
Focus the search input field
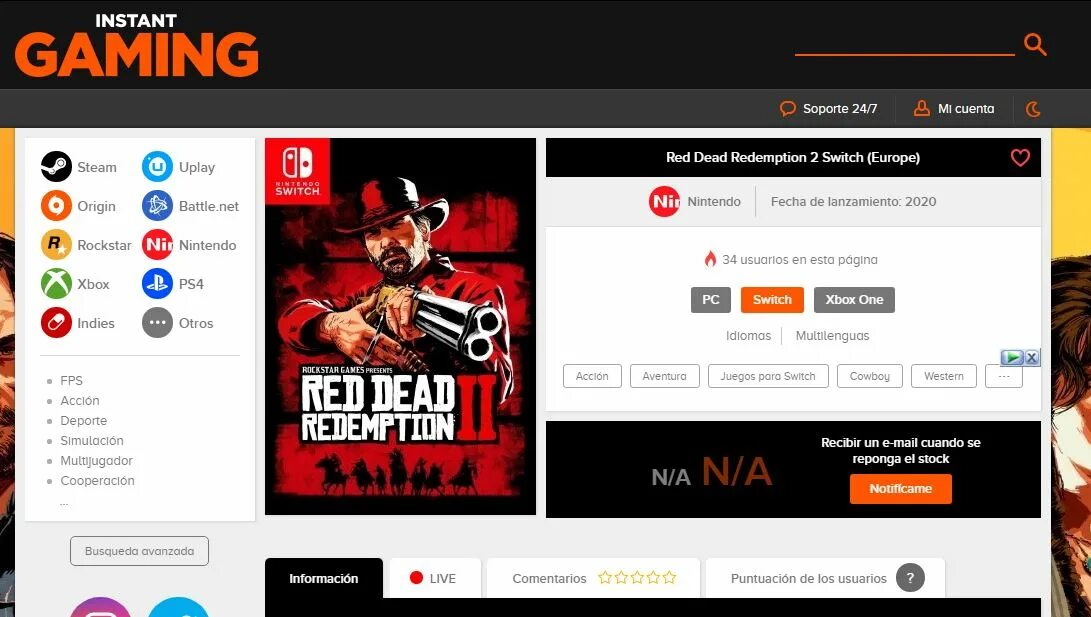point(905,43)
